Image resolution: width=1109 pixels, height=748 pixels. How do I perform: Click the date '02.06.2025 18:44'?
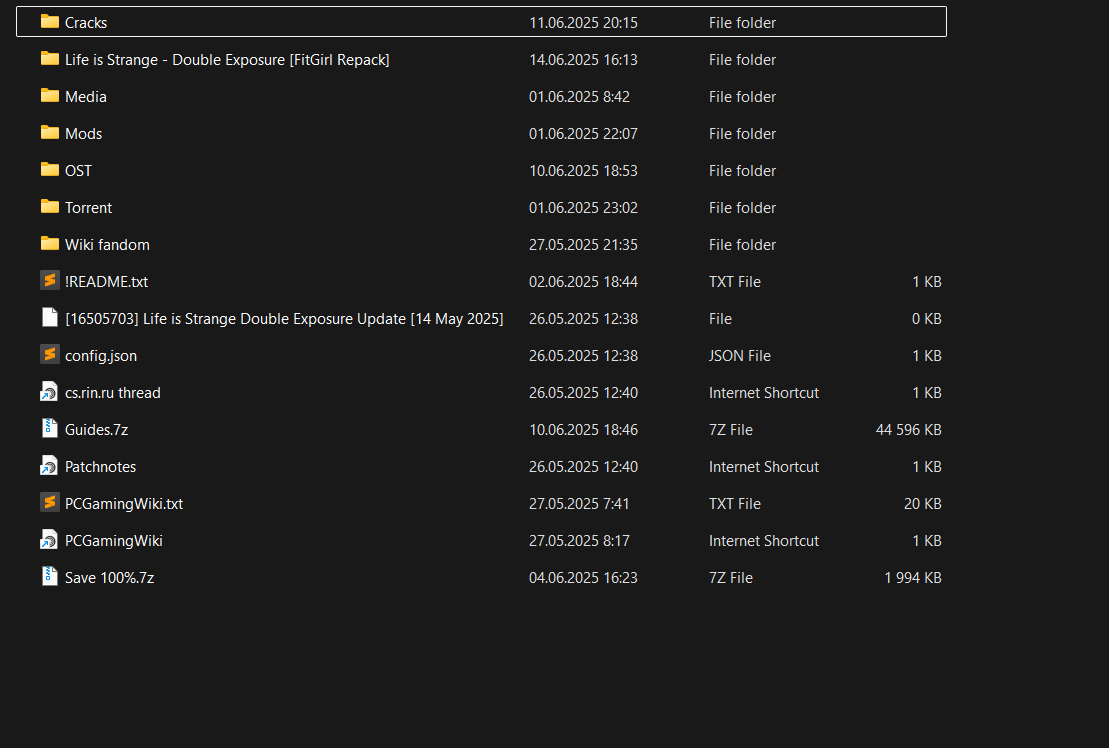pos(583,281)
